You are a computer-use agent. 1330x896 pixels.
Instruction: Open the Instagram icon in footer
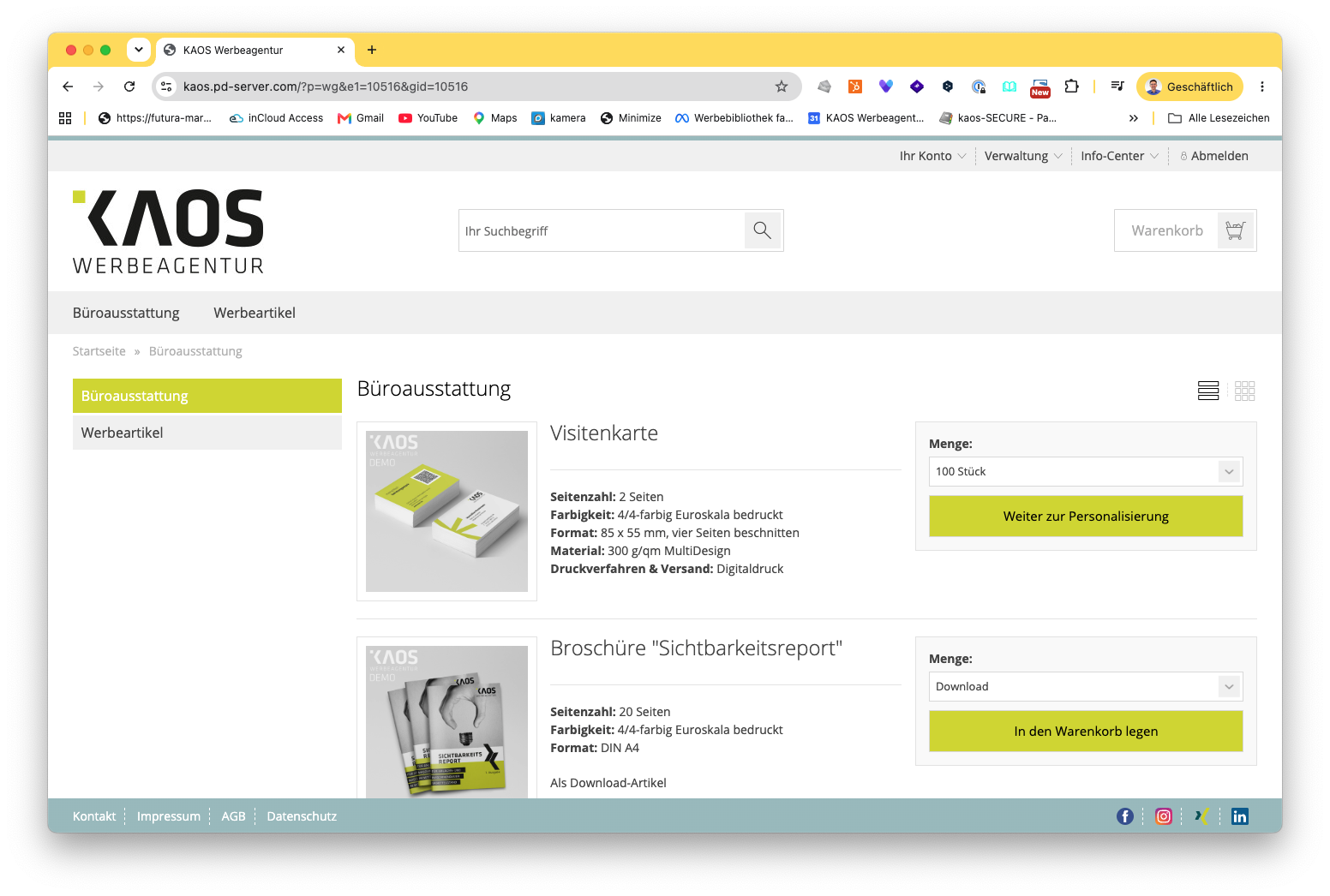1164,816
